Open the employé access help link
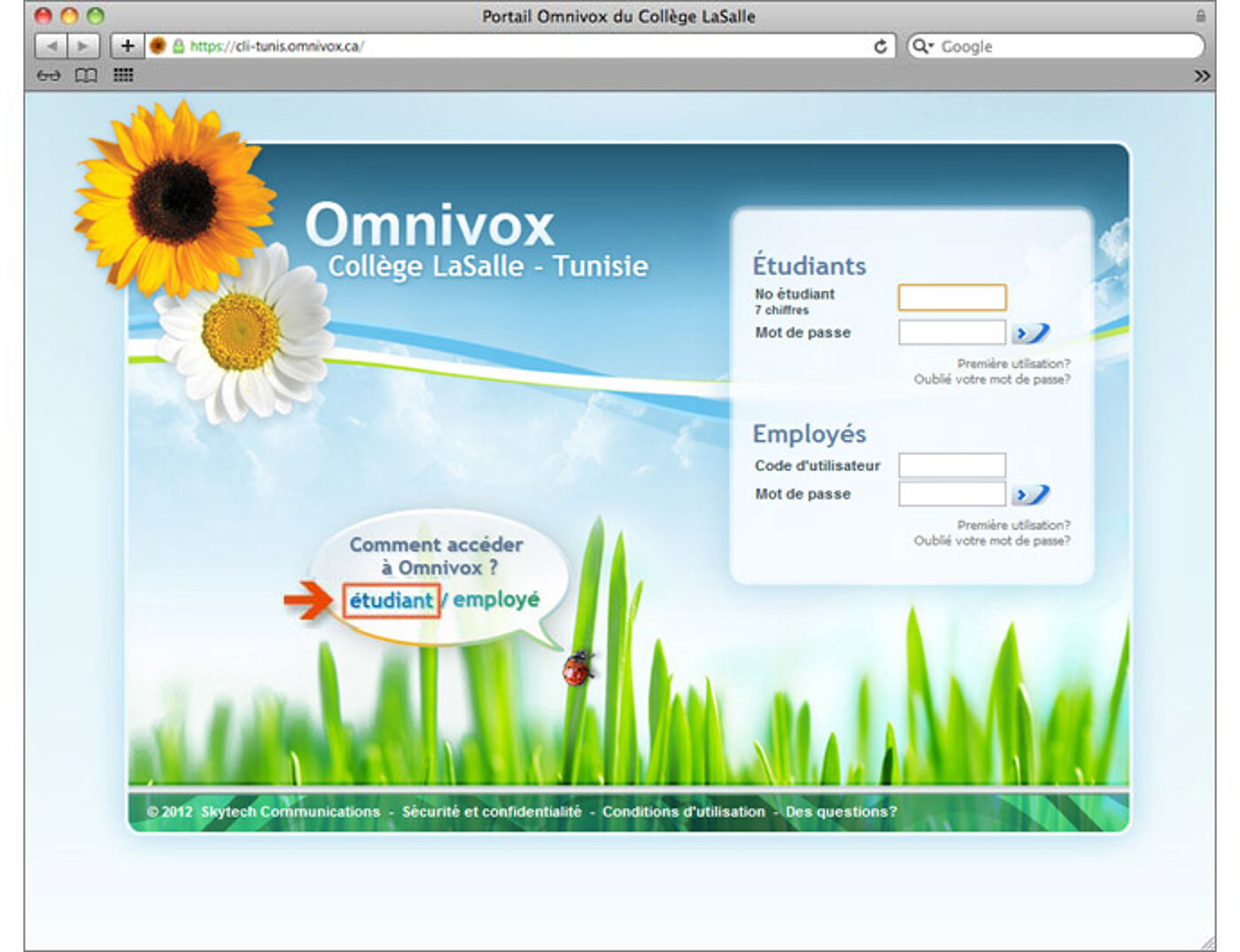Viewport: 1240px width, 952px height. [496, 600]
